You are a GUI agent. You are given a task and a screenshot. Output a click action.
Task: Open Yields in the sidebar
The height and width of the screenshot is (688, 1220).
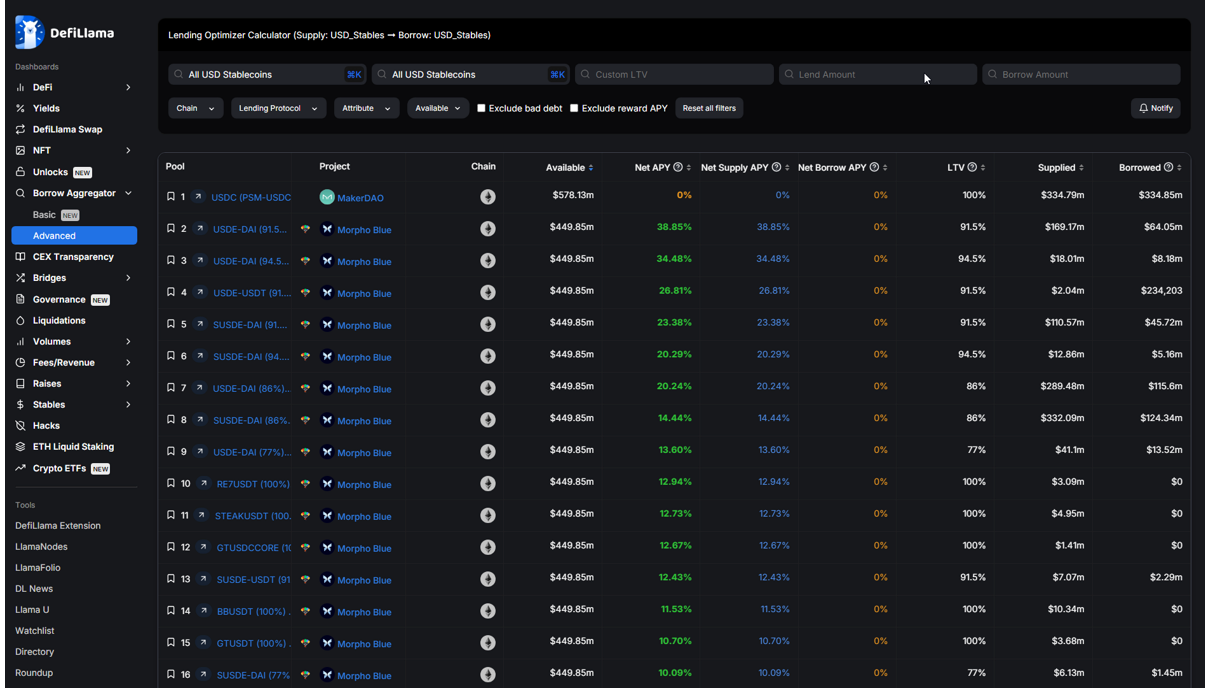pyautogui.click(x=46, y=108)
